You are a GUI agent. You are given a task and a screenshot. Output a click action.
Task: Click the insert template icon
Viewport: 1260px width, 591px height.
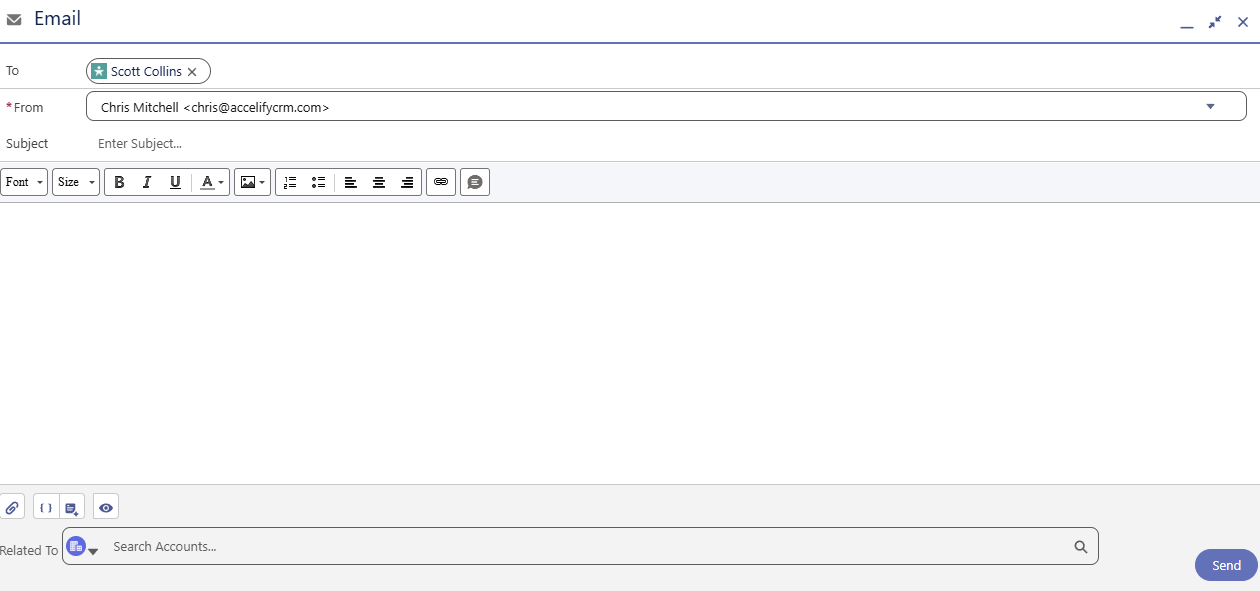click(x=72, y=507)
